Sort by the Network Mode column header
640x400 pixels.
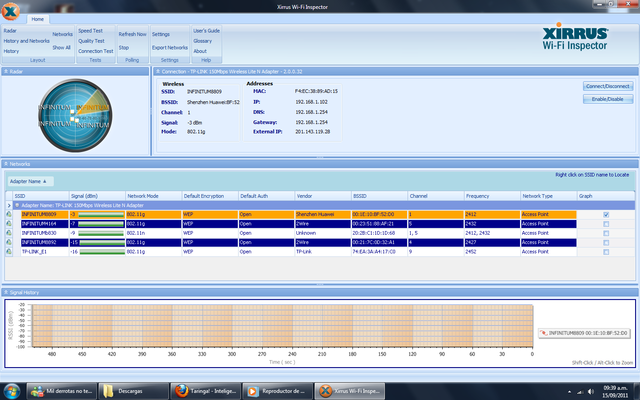tap(153, 196)
